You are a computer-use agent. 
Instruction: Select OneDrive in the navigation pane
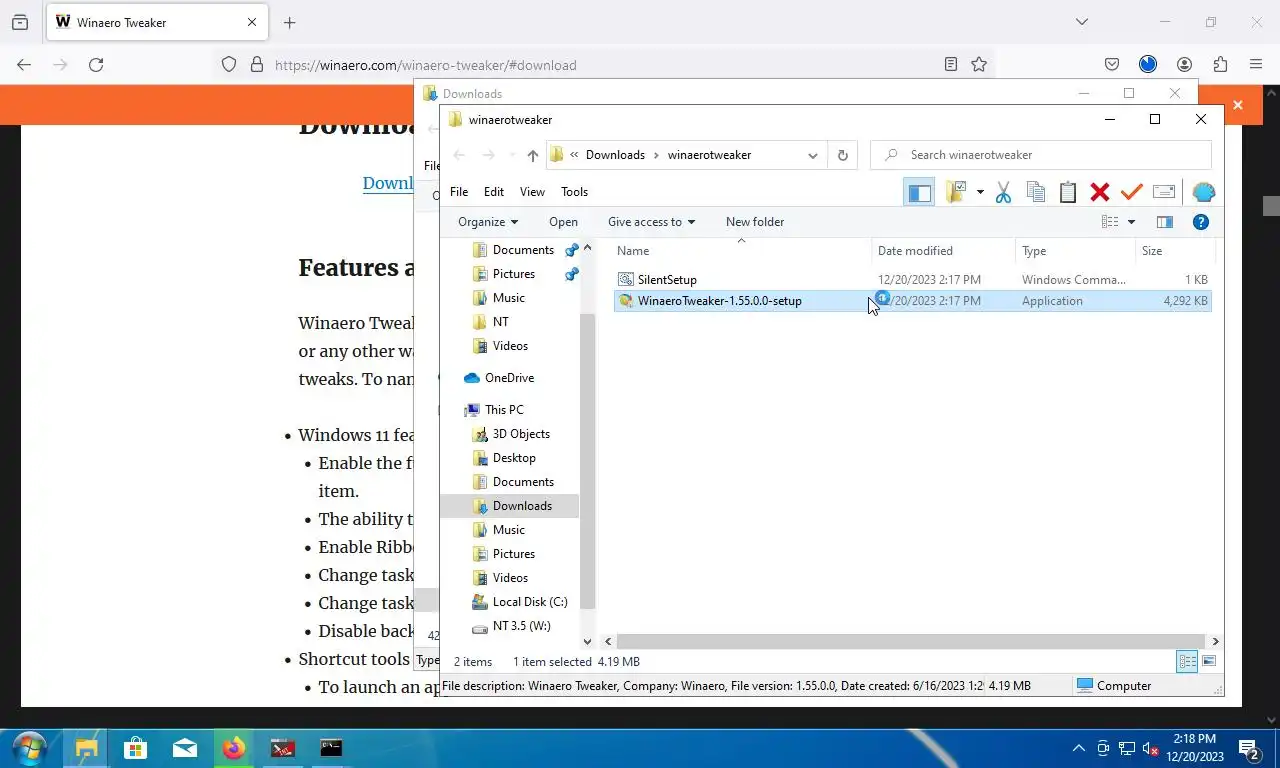509,378
